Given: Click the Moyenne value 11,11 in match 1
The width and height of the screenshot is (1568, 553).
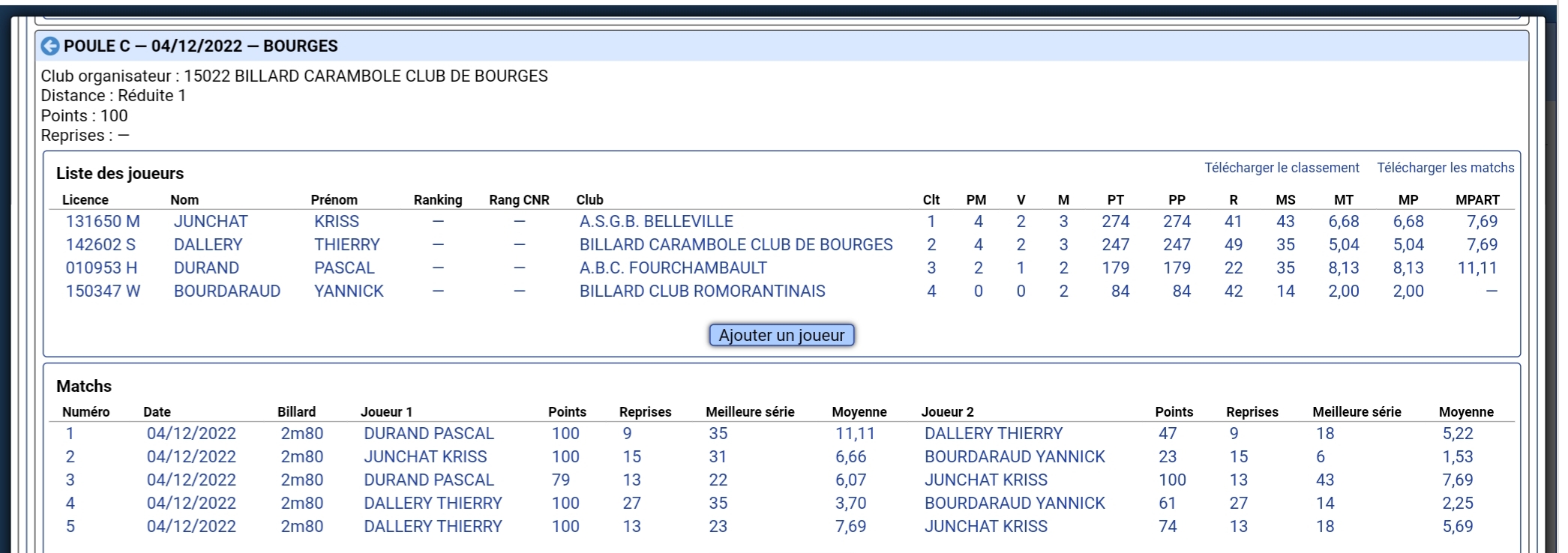Looking at the screenshot, I should [x=855, y=434].
